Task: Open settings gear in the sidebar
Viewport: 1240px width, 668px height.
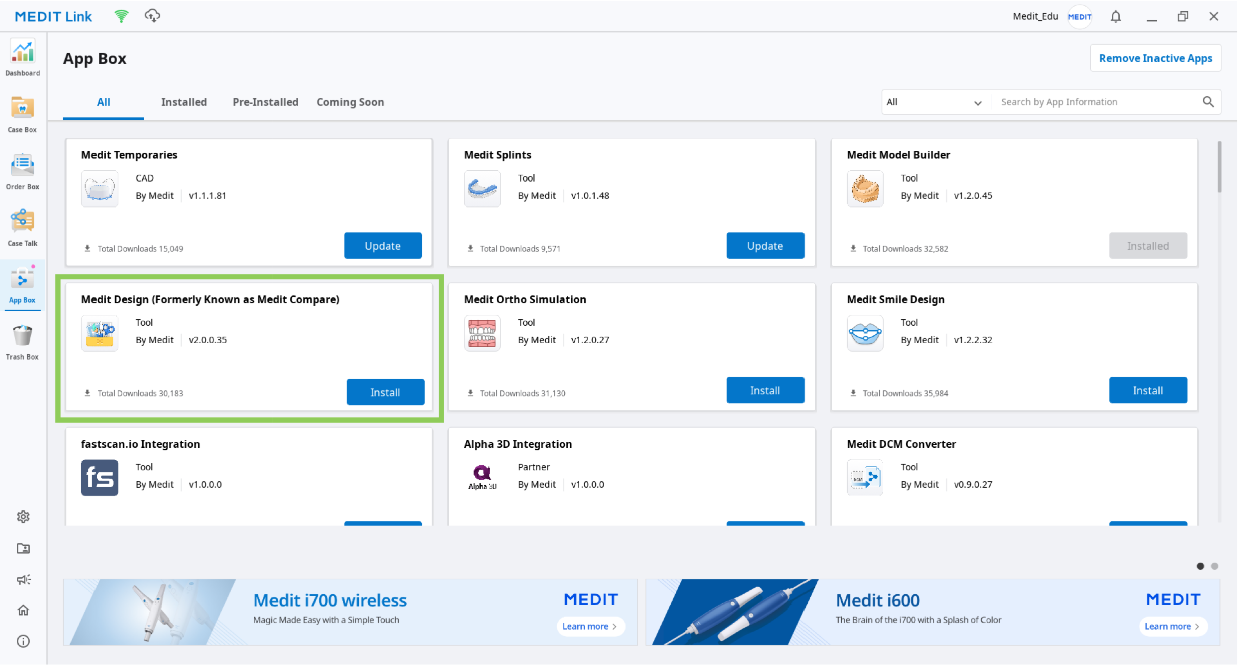Action: click(x=23, y=517)
